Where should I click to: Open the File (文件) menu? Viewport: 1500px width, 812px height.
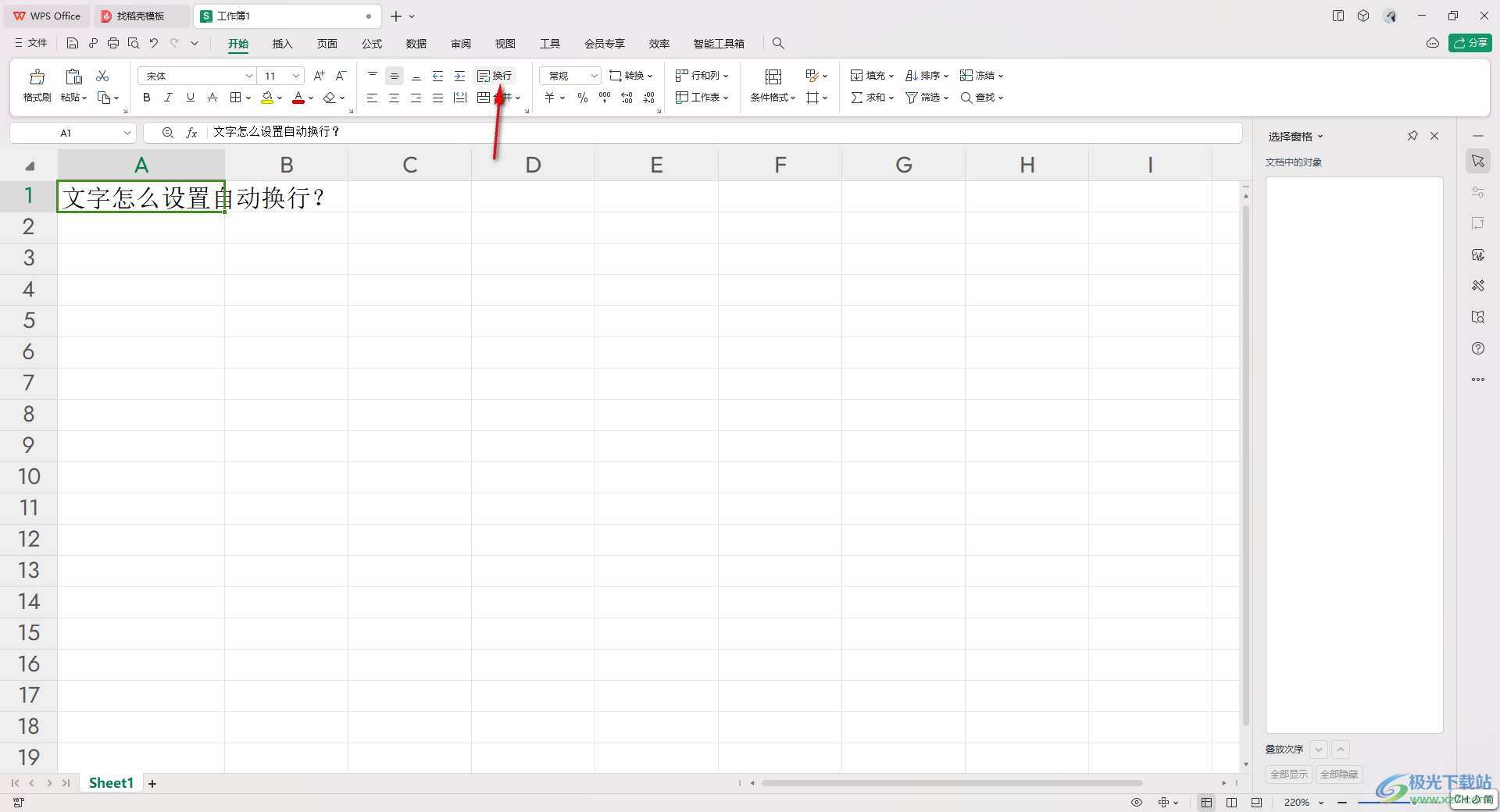coord(31,43)
